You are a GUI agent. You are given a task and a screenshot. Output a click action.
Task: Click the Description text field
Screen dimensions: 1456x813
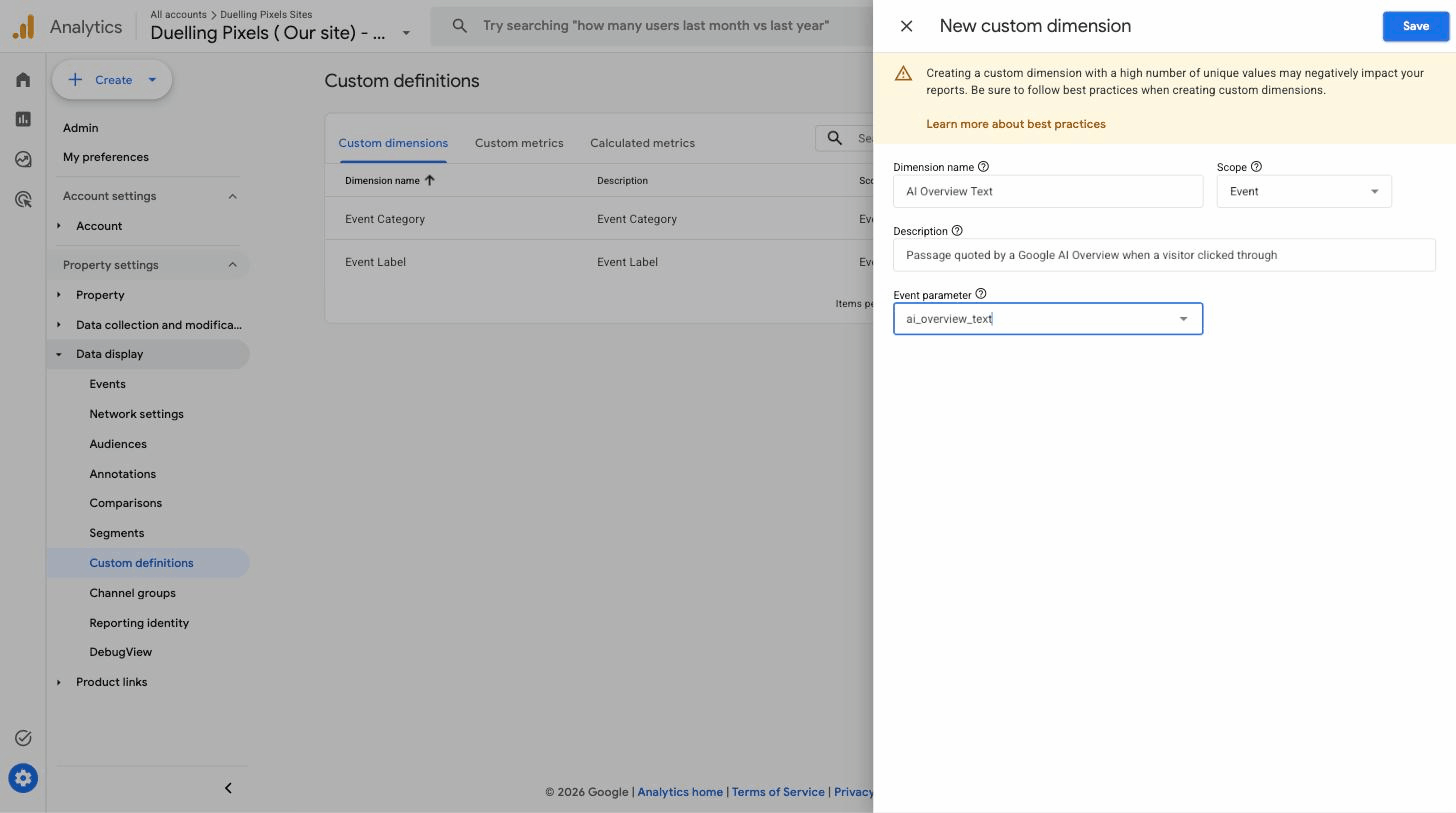tap(1164, 255)
